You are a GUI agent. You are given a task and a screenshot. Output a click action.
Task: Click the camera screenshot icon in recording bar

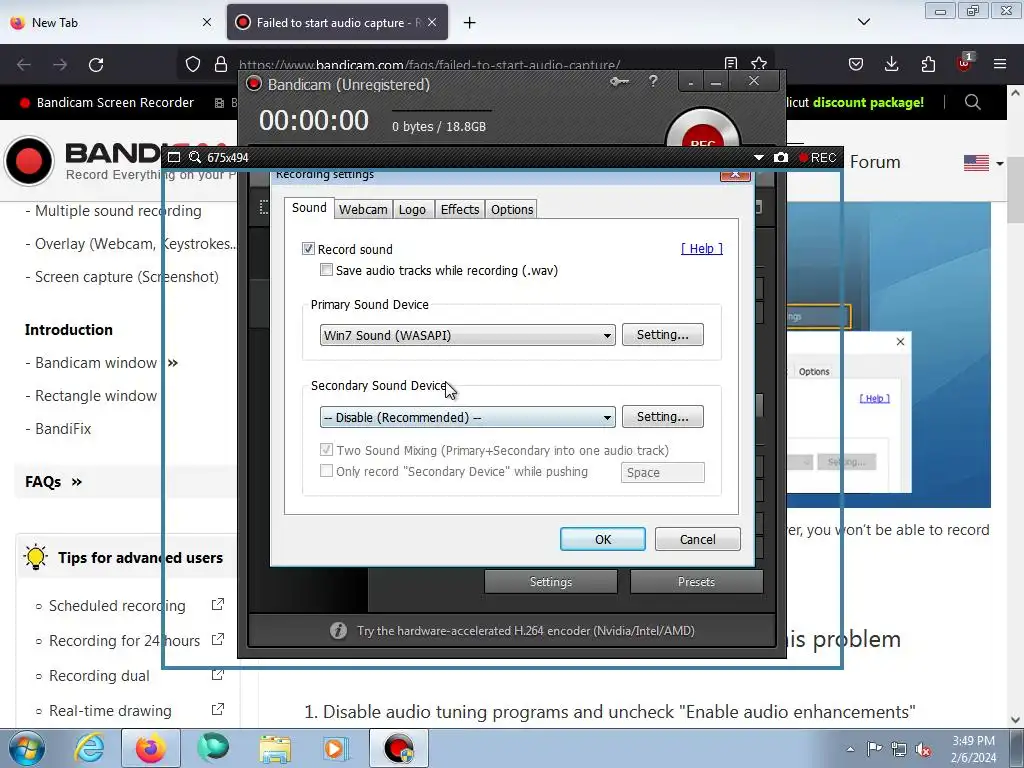click(x=780, y=157)
